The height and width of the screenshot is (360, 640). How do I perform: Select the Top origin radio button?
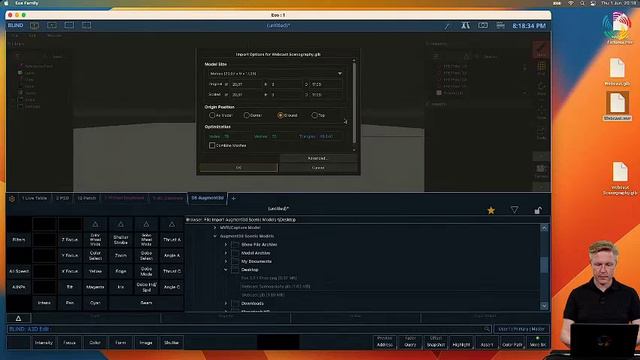314,116
